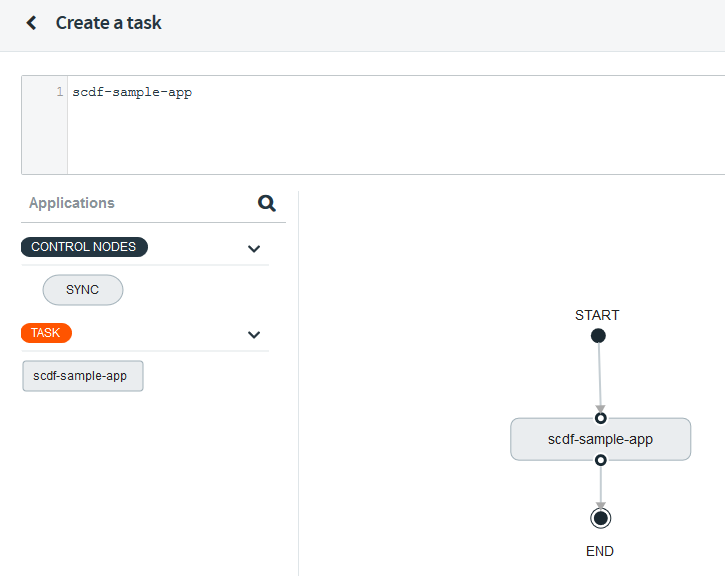Viewport: 725px width, 576px height.
Task: Click the END label on the canvas
Action: tap(600, 551)
